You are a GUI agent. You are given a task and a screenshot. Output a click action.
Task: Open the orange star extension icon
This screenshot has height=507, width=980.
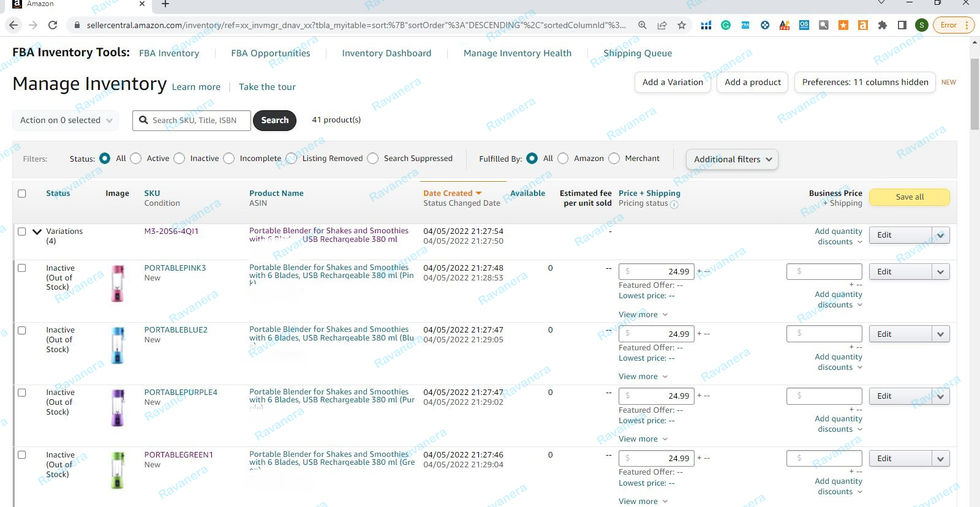843,26
